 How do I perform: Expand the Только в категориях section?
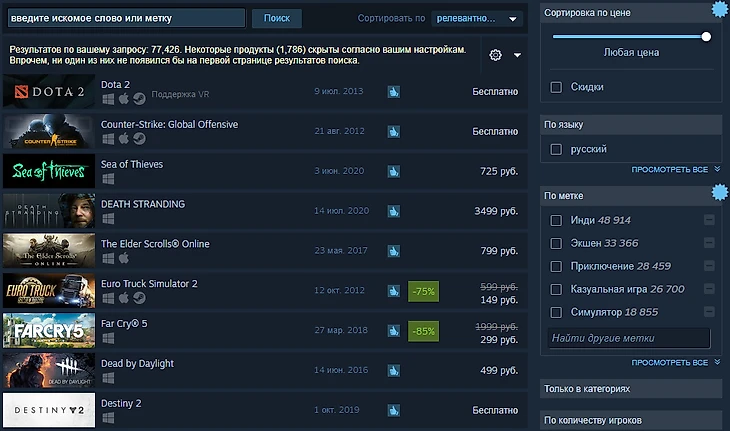point(631,389)
